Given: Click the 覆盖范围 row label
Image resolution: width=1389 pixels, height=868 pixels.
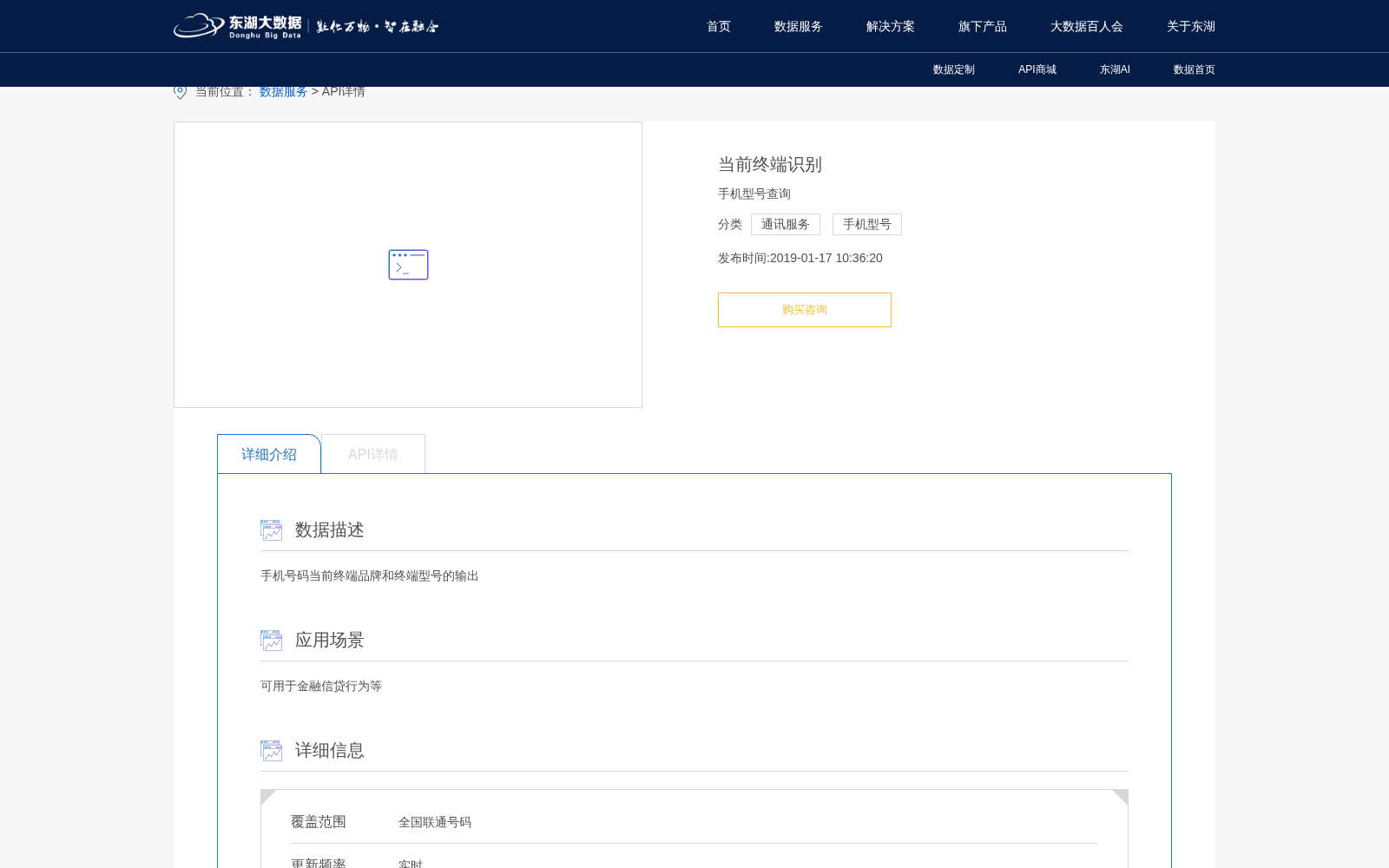Looking at the screenshot, I should [x=319, y=821].
